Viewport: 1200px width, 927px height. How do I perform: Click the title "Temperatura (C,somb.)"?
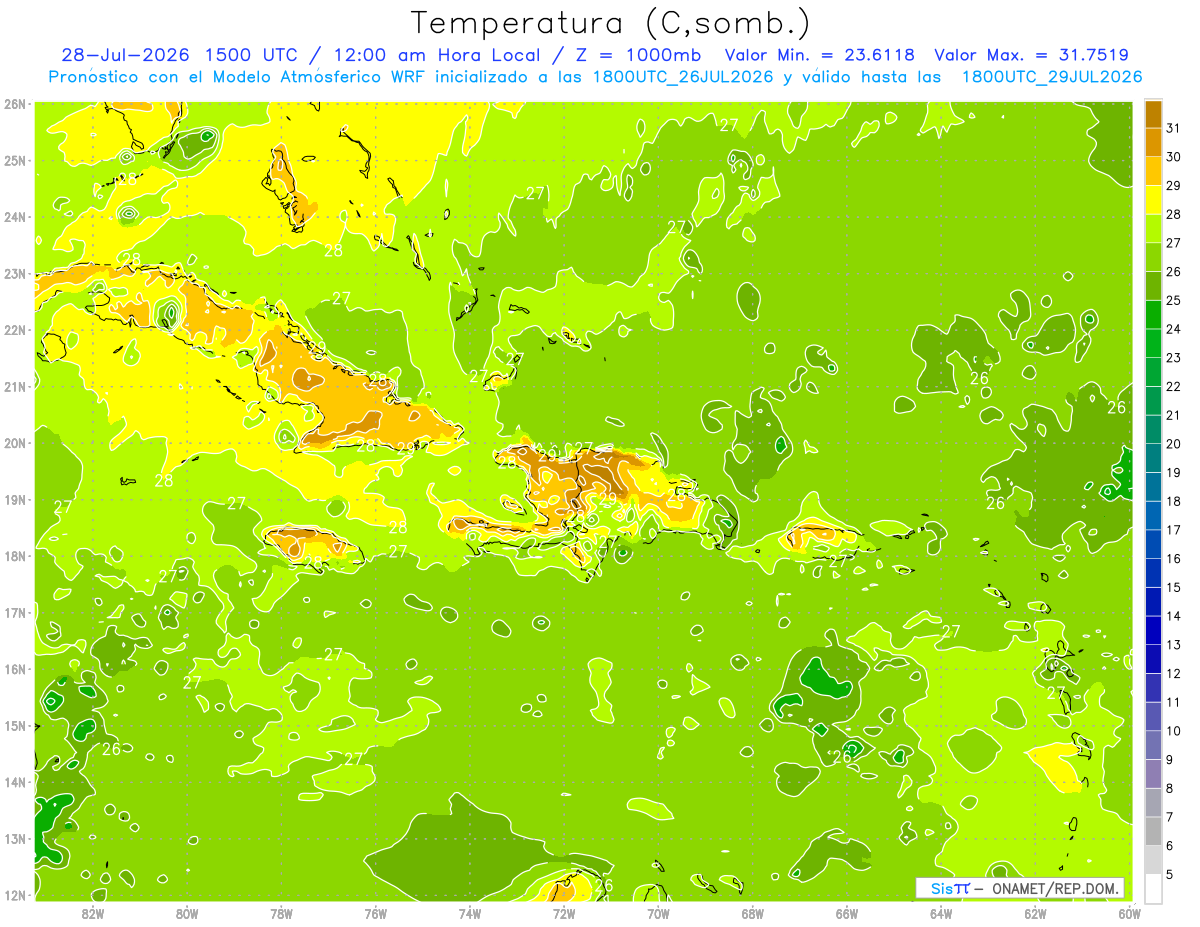click(x=611, y=23)
